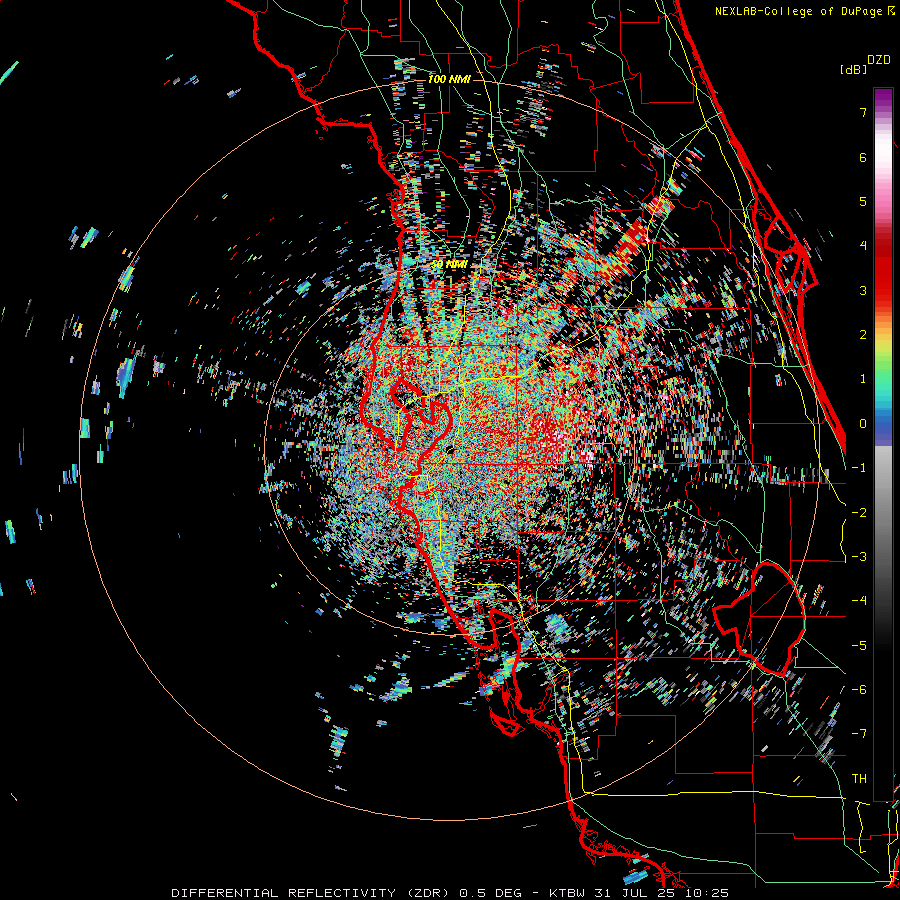
Task: Click the 2 value on the color scale
Action: [863, 335]
